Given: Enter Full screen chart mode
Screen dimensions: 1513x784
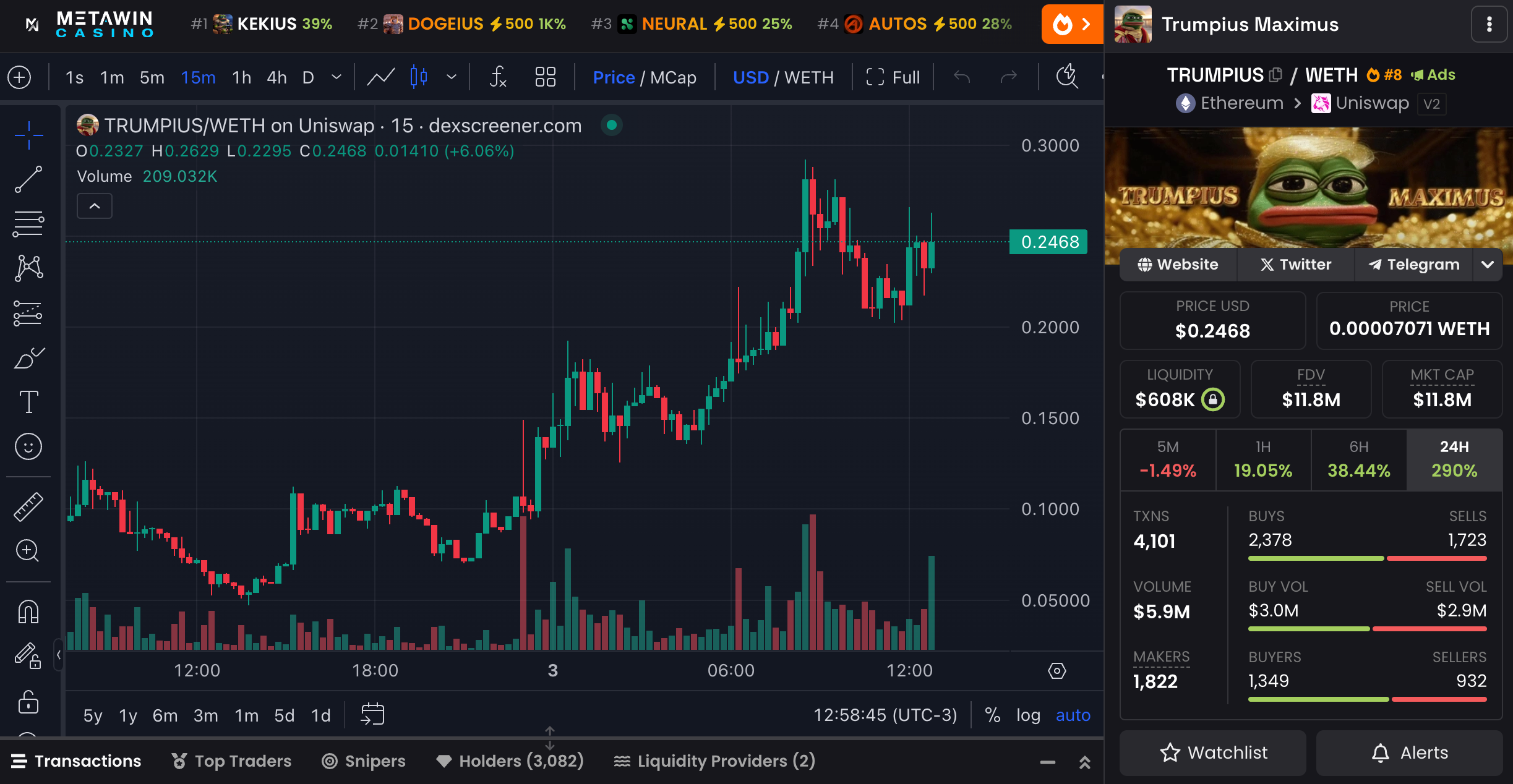Looking at the screenshot, I should tap(893, 77).
